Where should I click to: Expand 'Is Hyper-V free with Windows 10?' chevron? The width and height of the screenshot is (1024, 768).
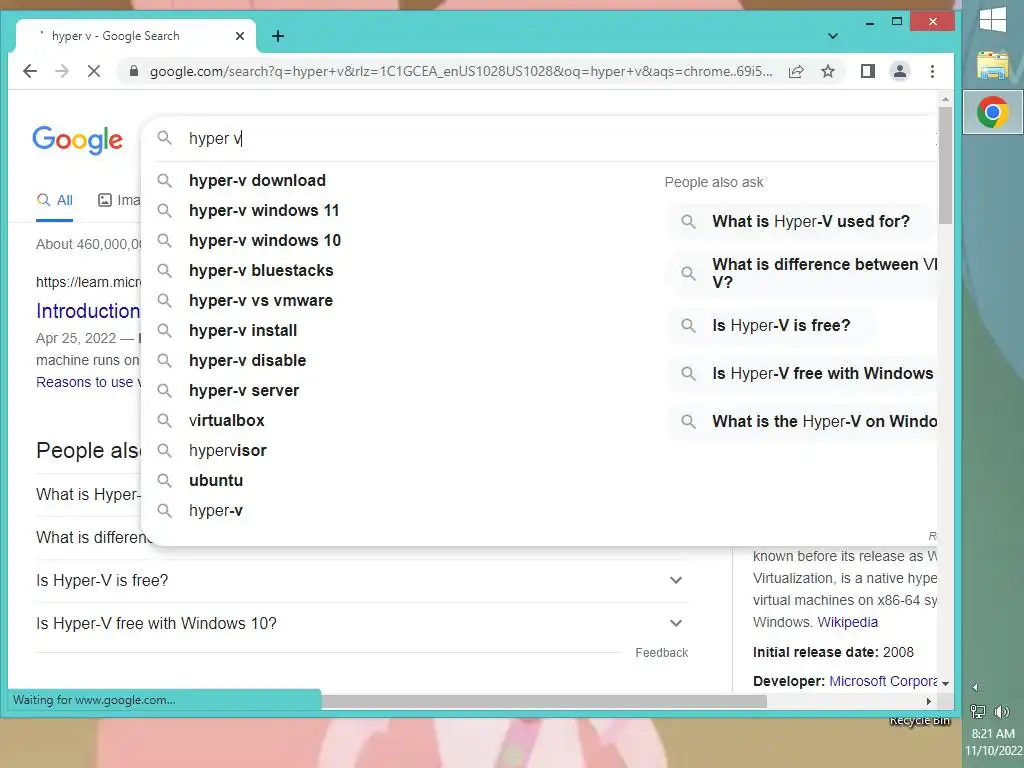[x=676, y=623]
